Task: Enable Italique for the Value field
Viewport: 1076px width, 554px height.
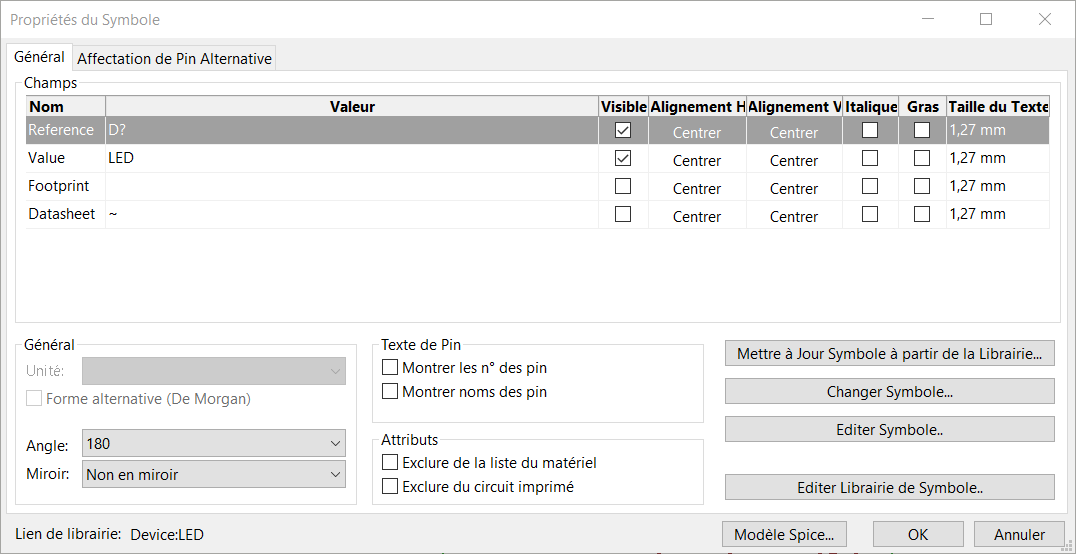Action: 870,158
